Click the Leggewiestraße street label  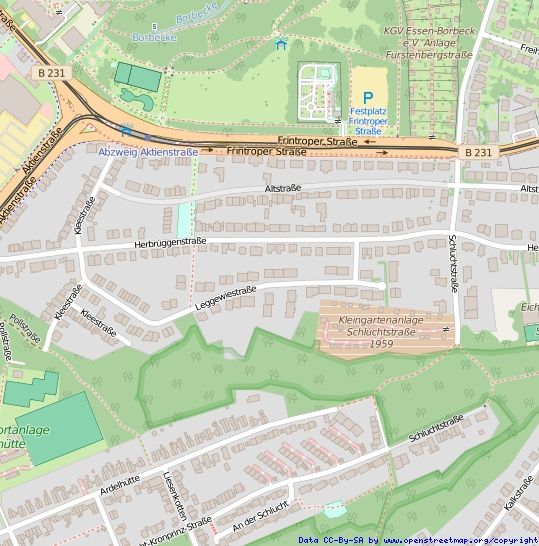[226, 298]
